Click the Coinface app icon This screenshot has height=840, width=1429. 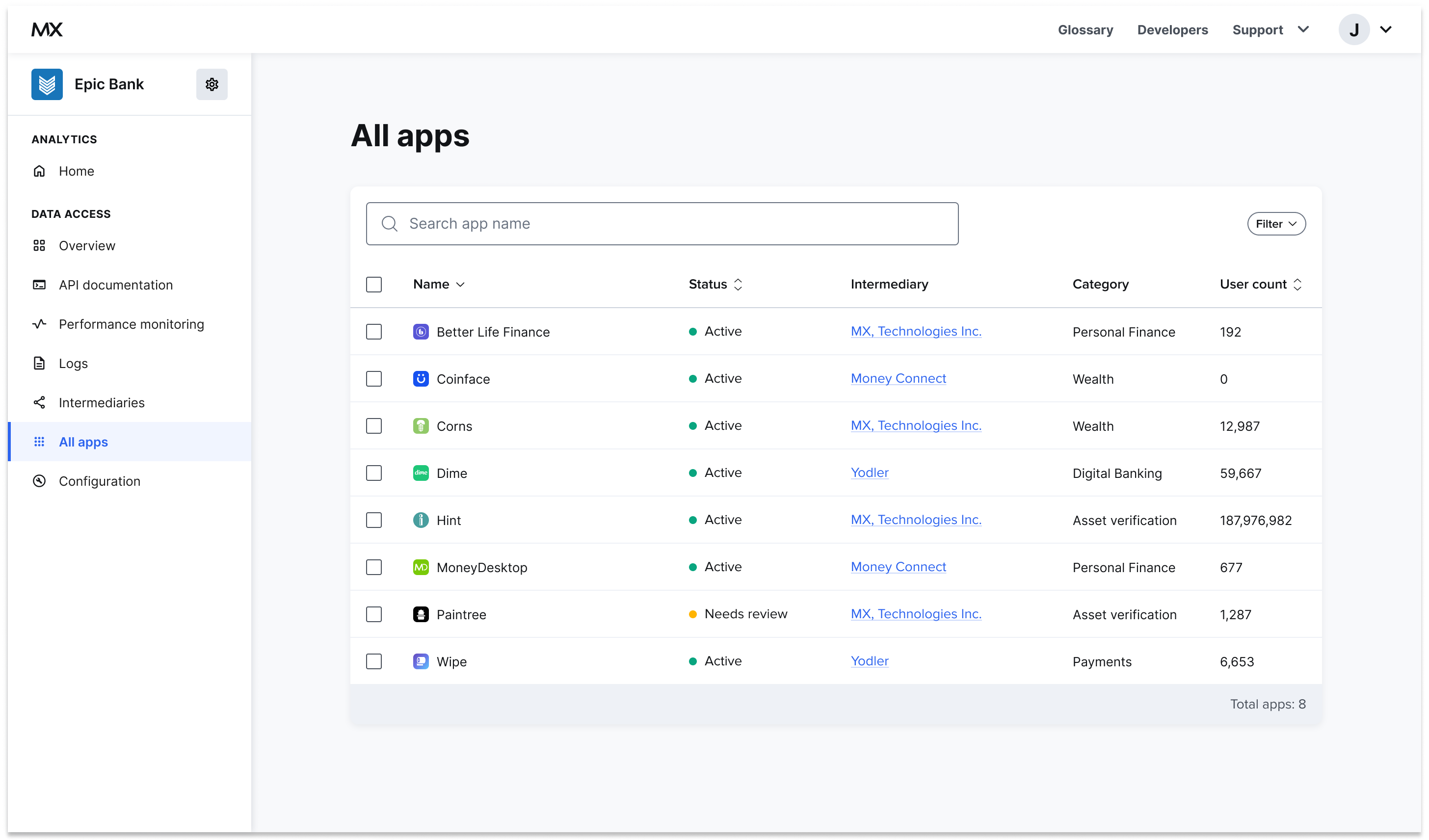tap(421, 379)
